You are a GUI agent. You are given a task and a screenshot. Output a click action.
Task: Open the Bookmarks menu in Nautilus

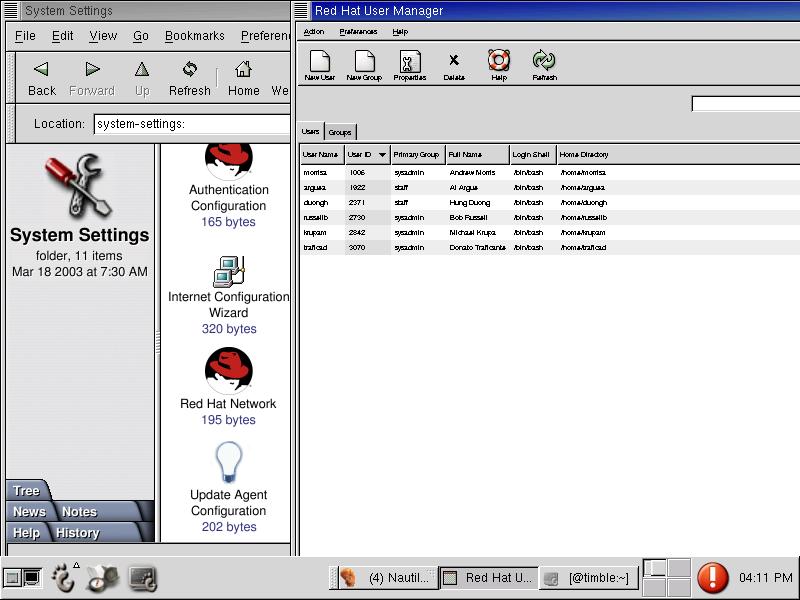(x=194, y=36)
